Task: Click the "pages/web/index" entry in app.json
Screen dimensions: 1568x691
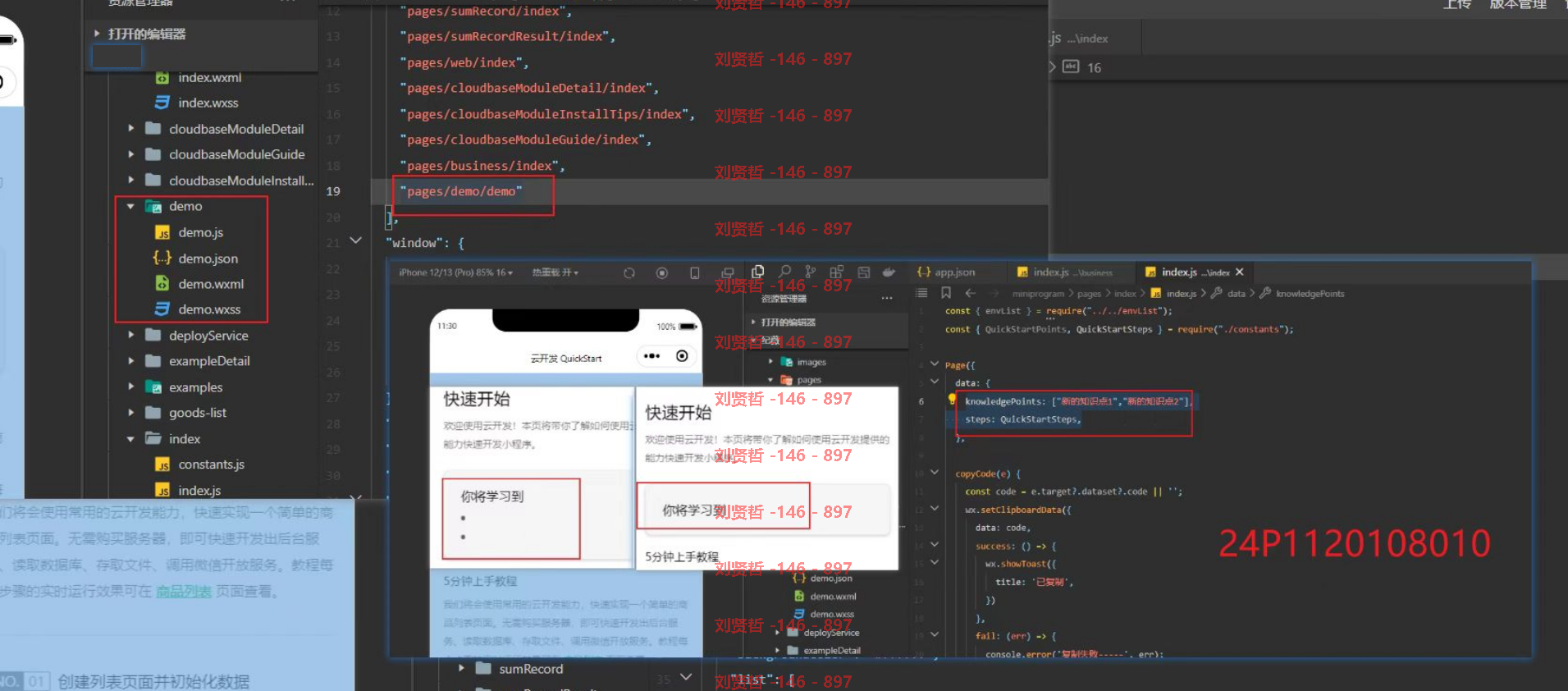Action: tap(459, 62)
